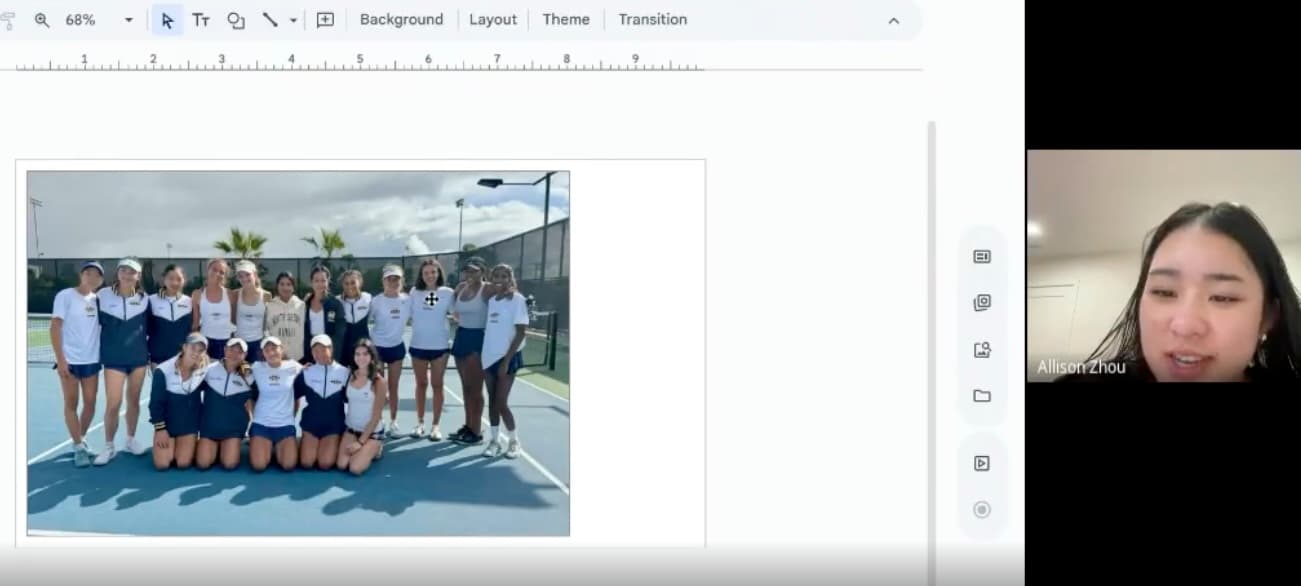Click the paint format roller icon
Image resolution: width=1301 pixels, height=586 pixels.
[x=8, y=20]
